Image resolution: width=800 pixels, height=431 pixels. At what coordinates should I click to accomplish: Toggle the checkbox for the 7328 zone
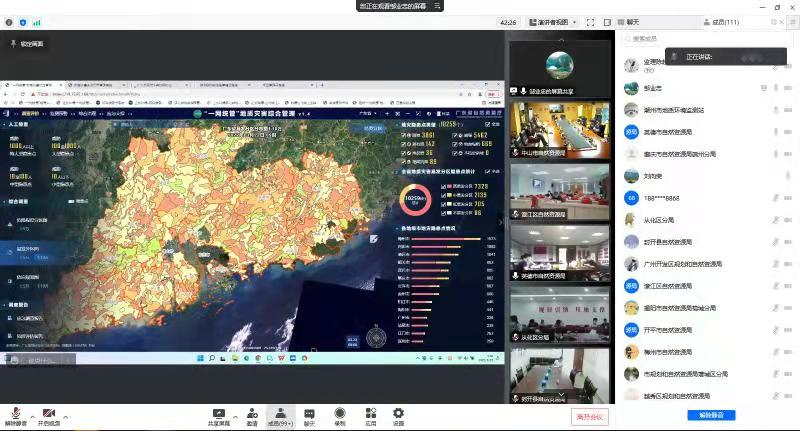pos(443,187)
